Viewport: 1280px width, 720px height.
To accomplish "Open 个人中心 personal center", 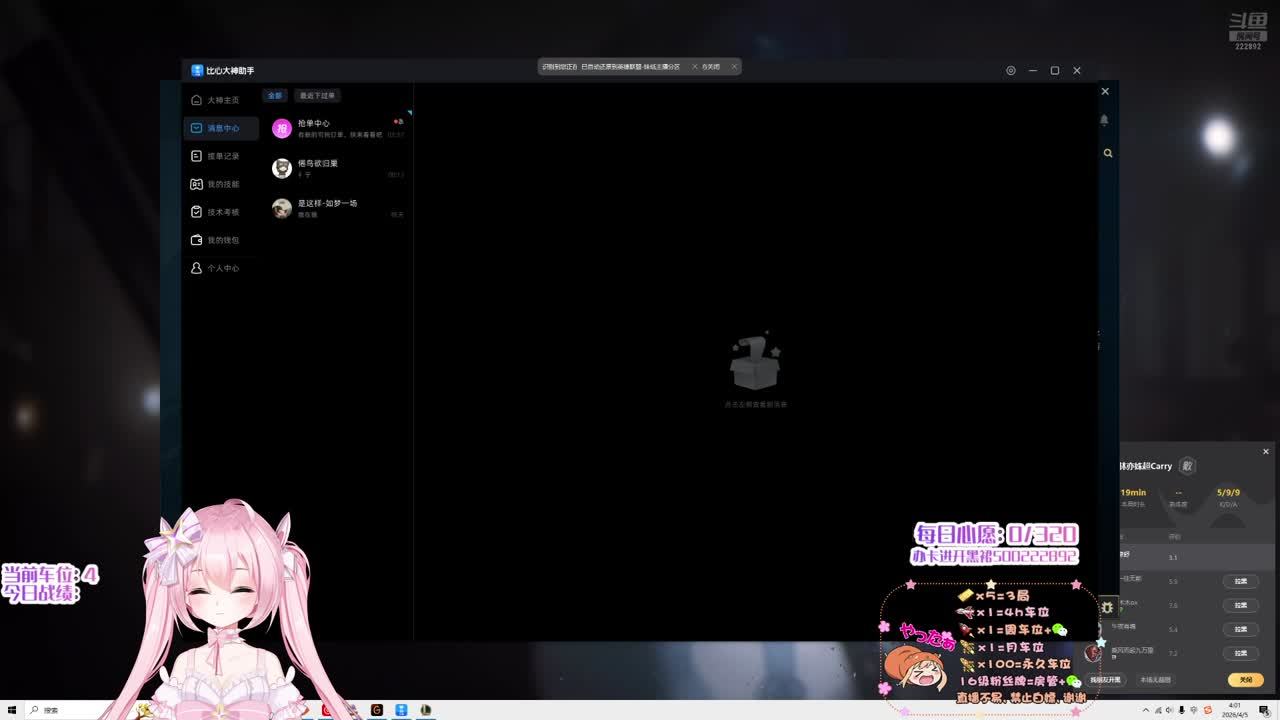I will 221,268.
